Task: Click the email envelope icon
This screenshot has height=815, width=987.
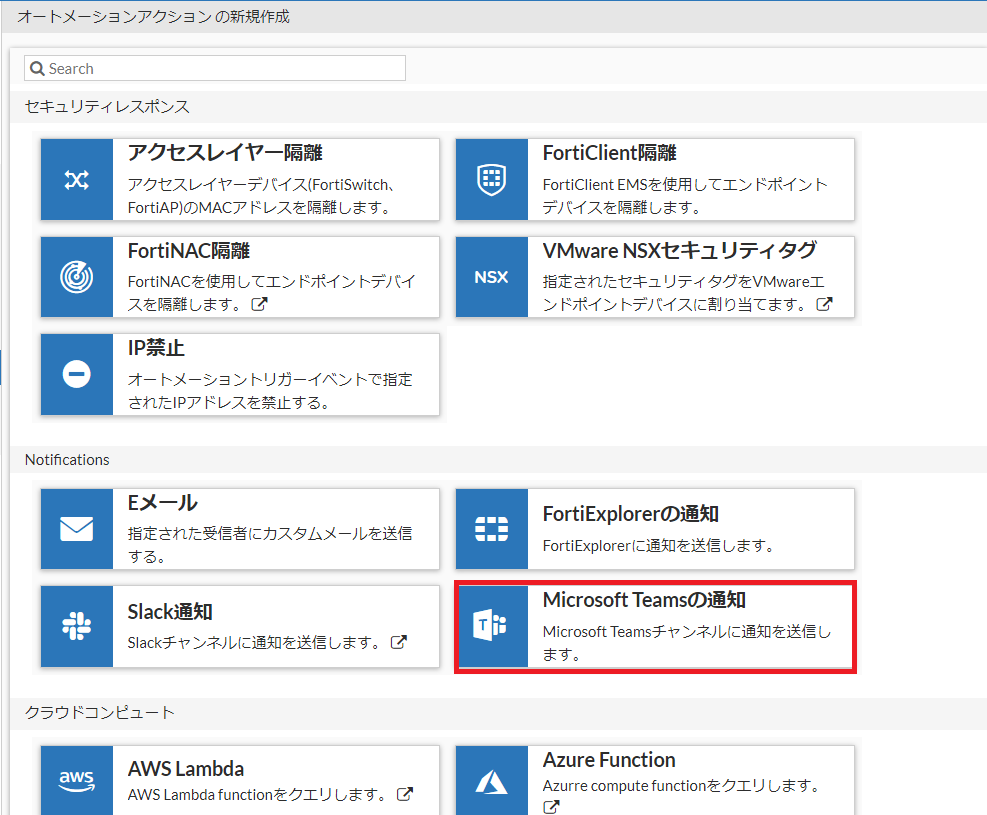Action: click(x=77, y=529)
